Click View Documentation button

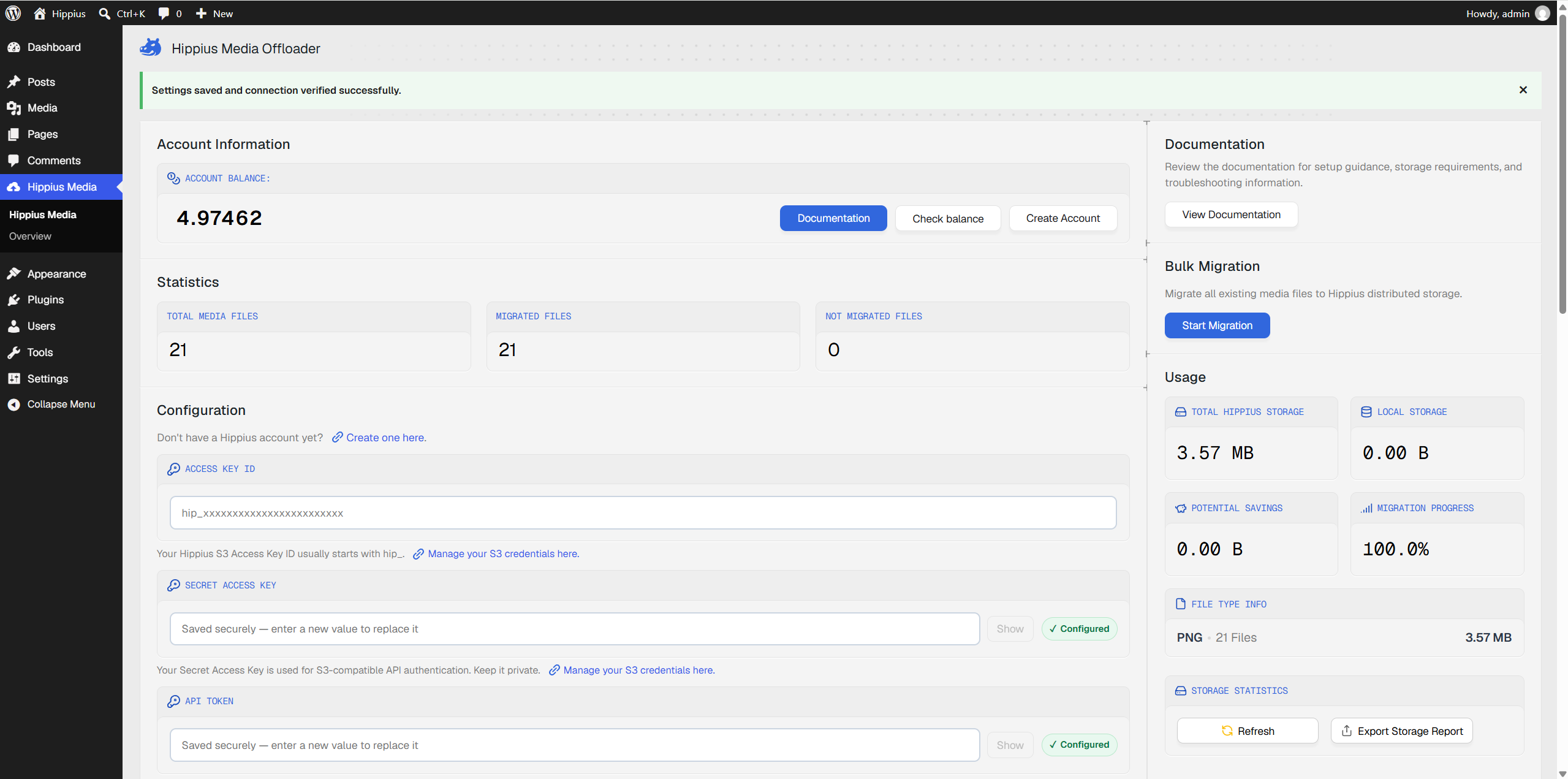pyautogui.click(x=1231, y=215)
